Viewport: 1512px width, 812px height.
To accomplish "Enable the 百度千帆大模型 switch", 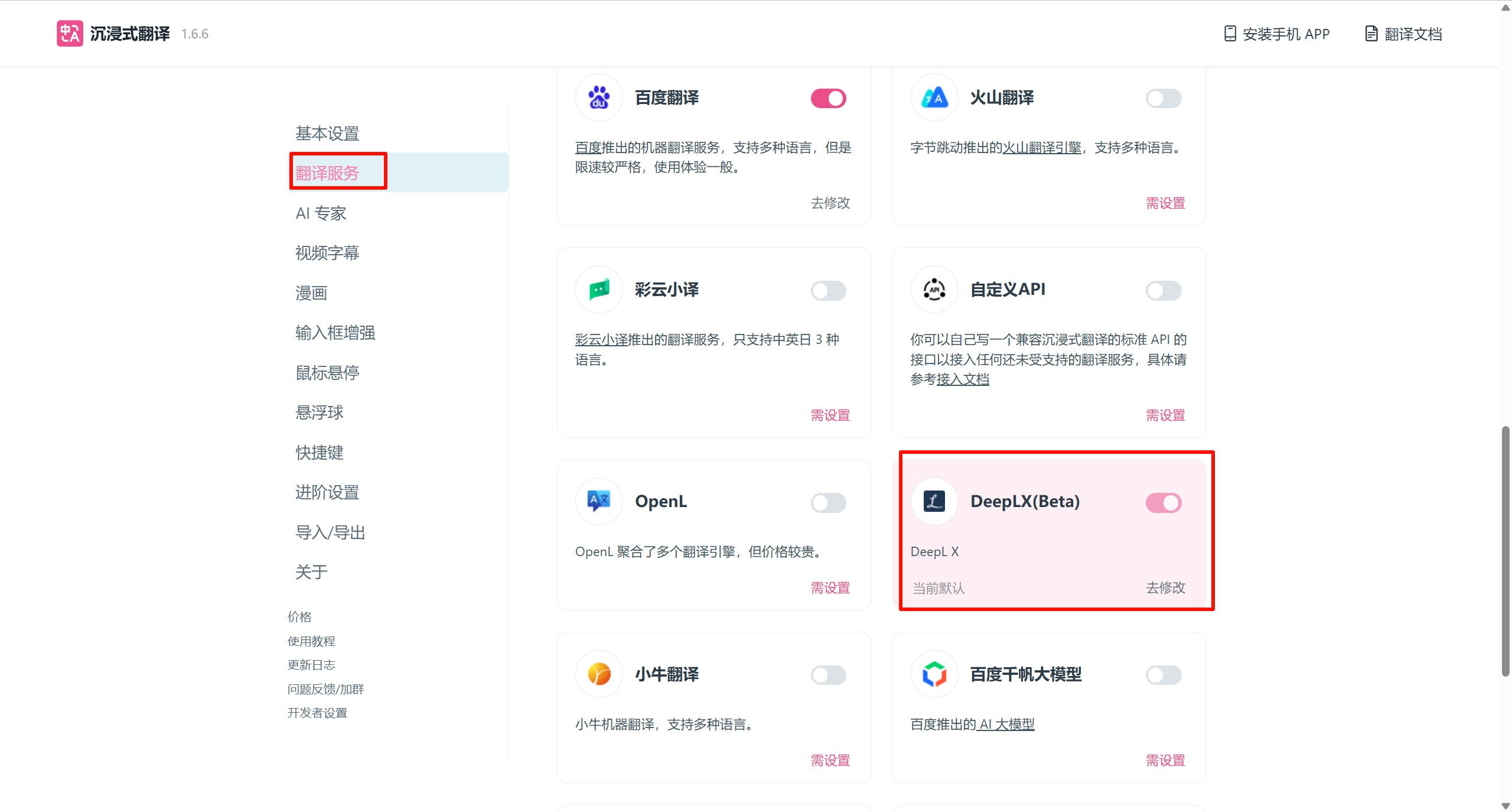I will [x=1164, y=675].
